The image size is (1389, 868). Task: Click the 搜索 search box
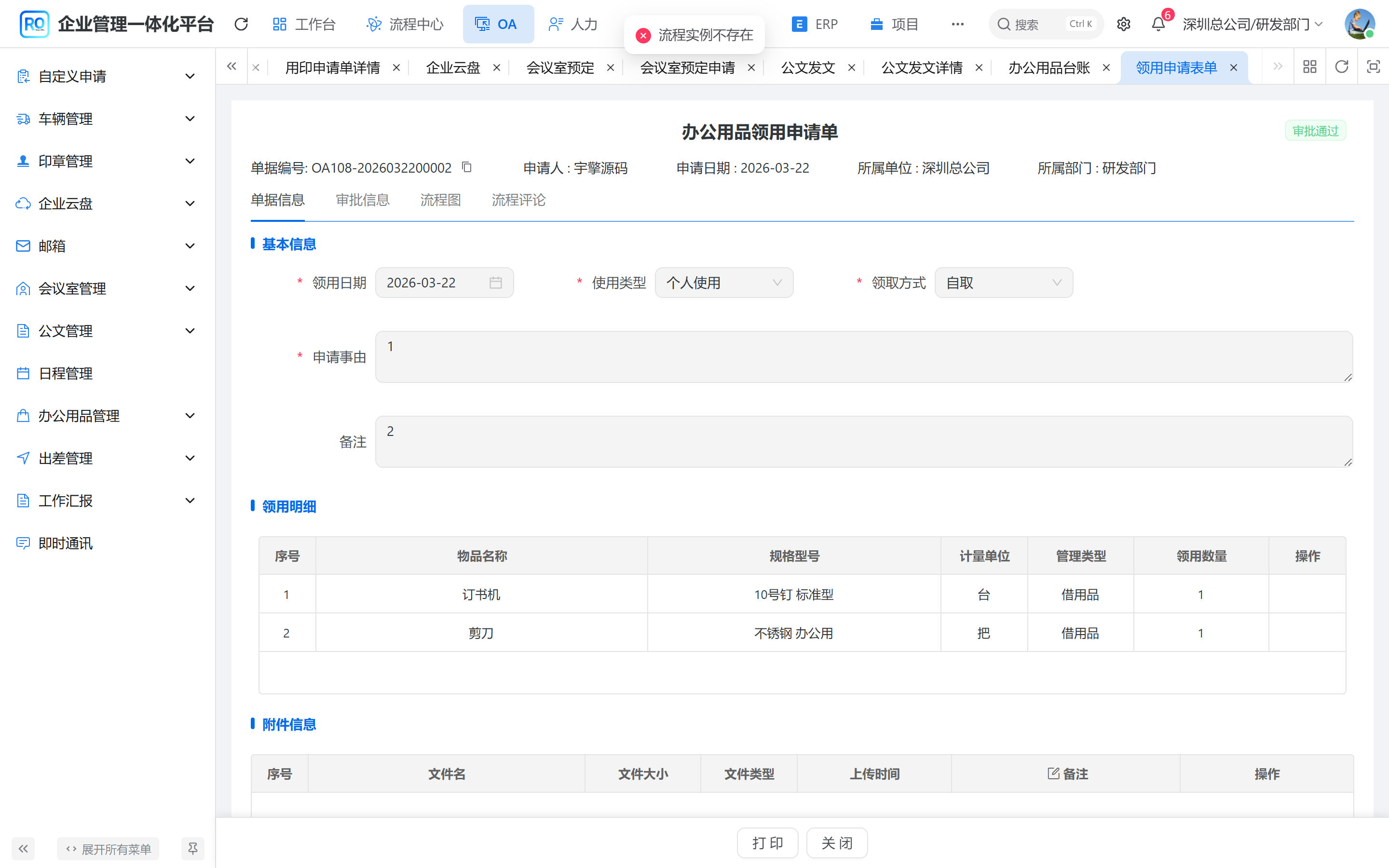pyautogui.click(x=1046, y=24)
